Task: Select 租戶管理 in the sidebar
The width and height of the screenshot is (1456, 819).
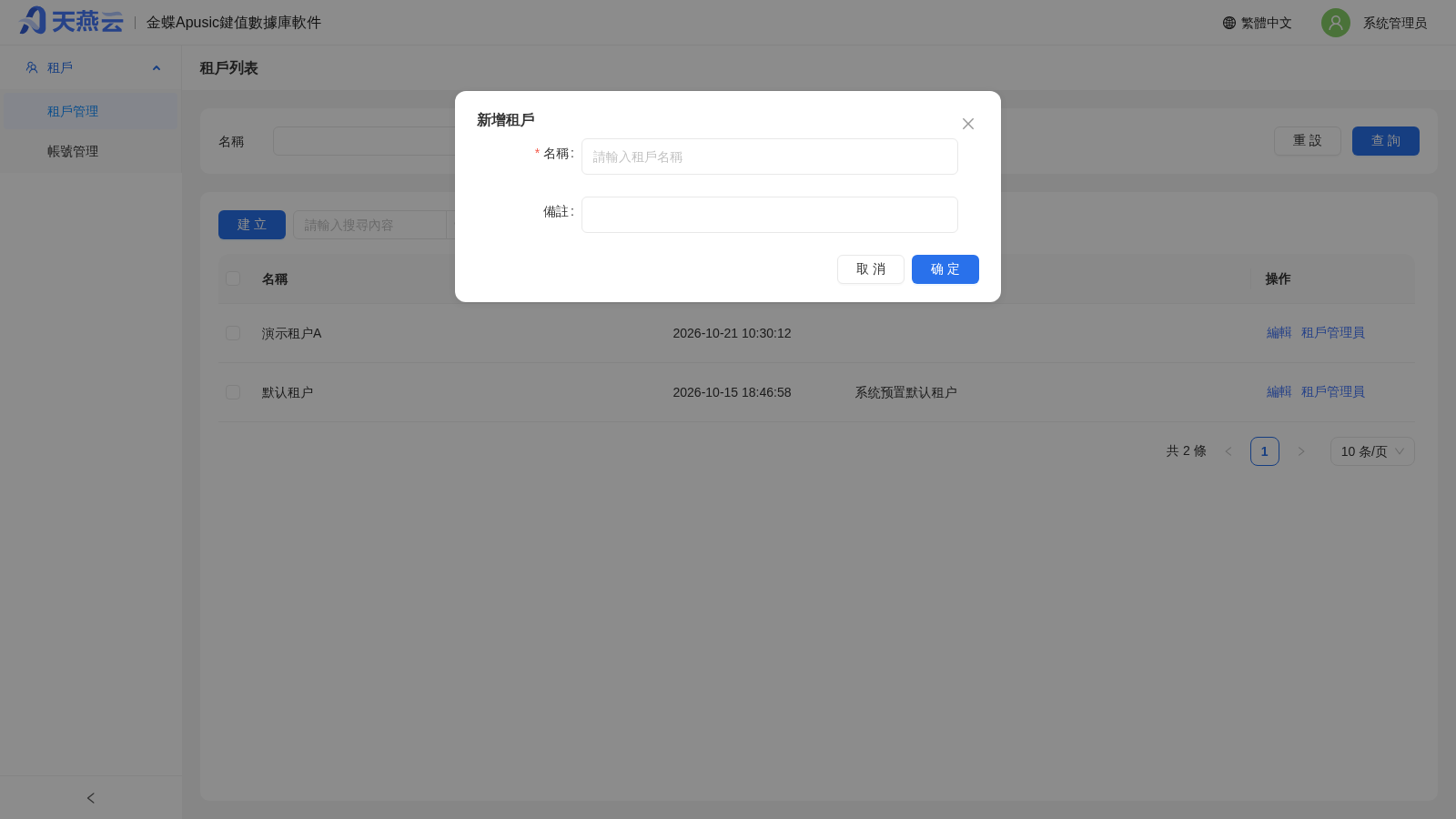Action: pos(91,111)
